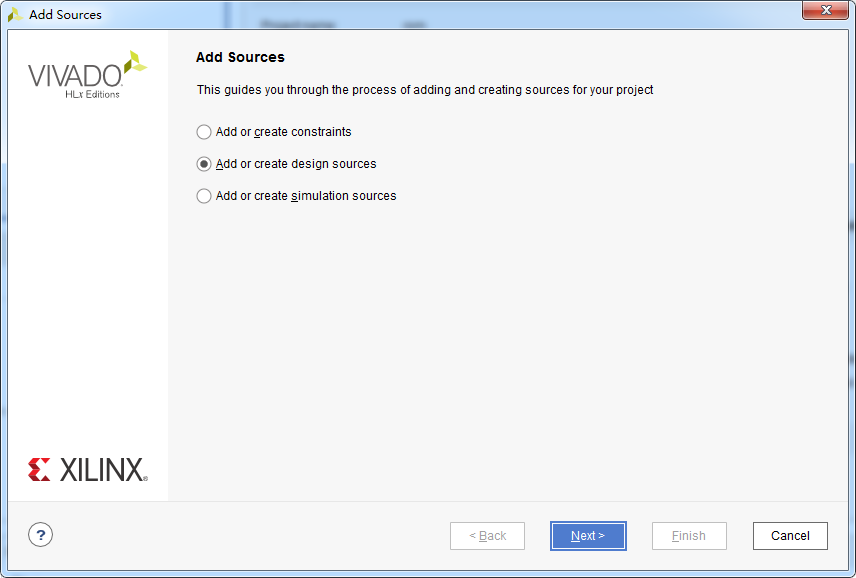856x578 pixels.
Task: Select the simulation sources radio button circle
Action: click(x=204, y=196)
